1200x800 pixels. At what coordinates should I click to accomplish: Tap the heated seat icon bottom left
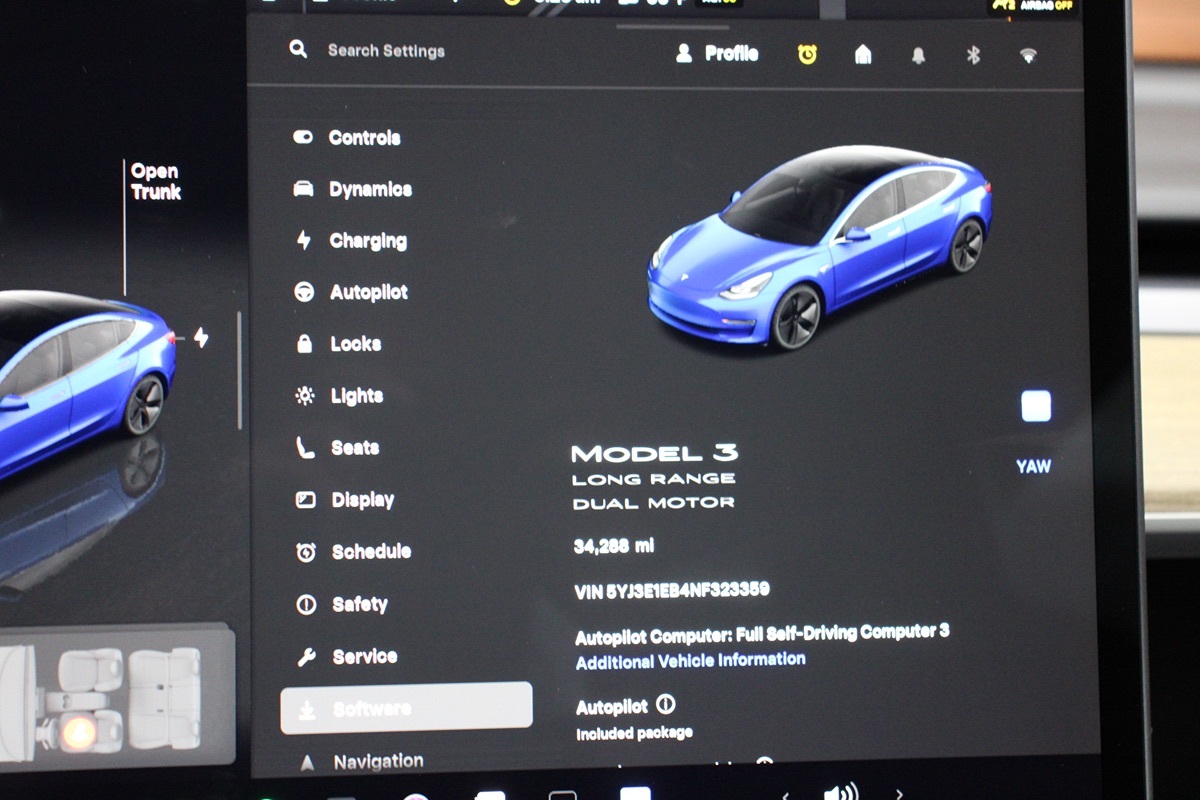coord(78,733)
